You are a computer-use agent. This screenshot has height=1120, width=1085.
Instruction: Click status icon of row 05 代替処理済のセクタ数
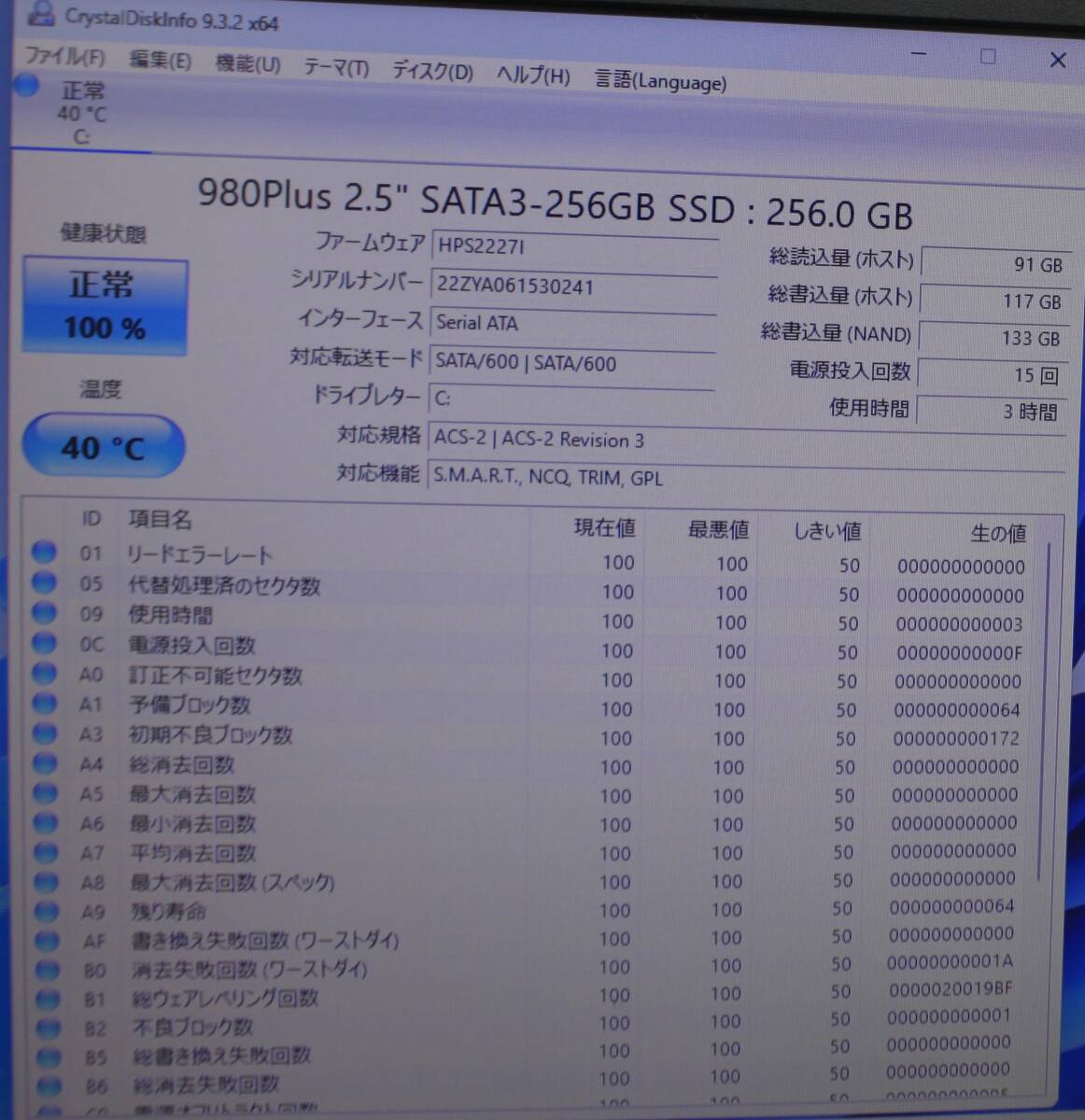(x=44, y=581)
